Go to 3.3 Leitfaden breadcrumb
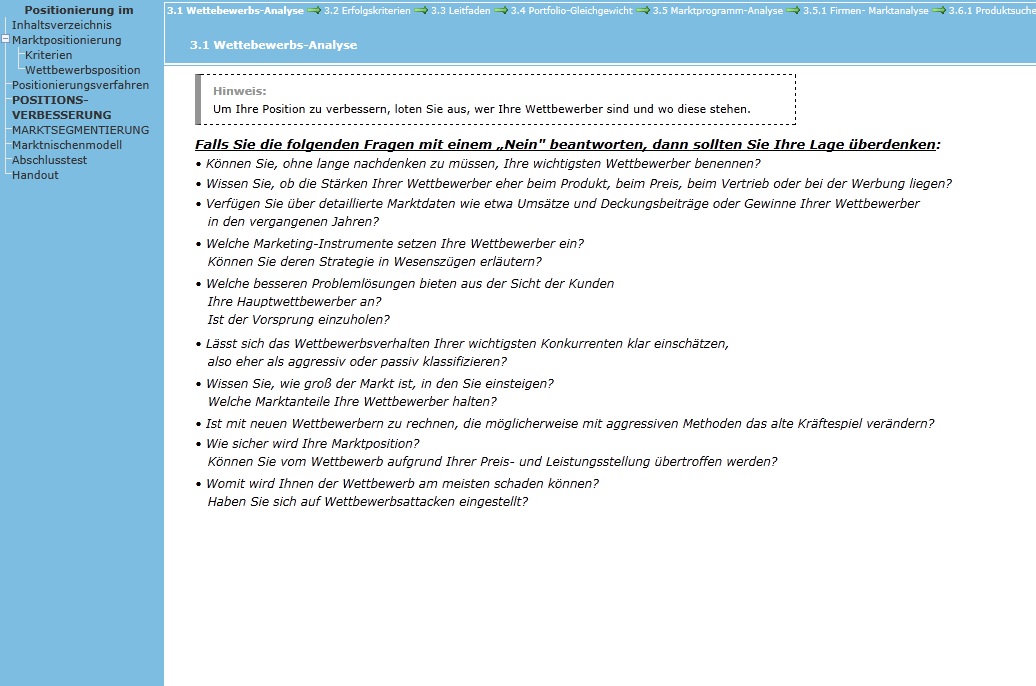1036x686 pixels. tap(461, 11)
